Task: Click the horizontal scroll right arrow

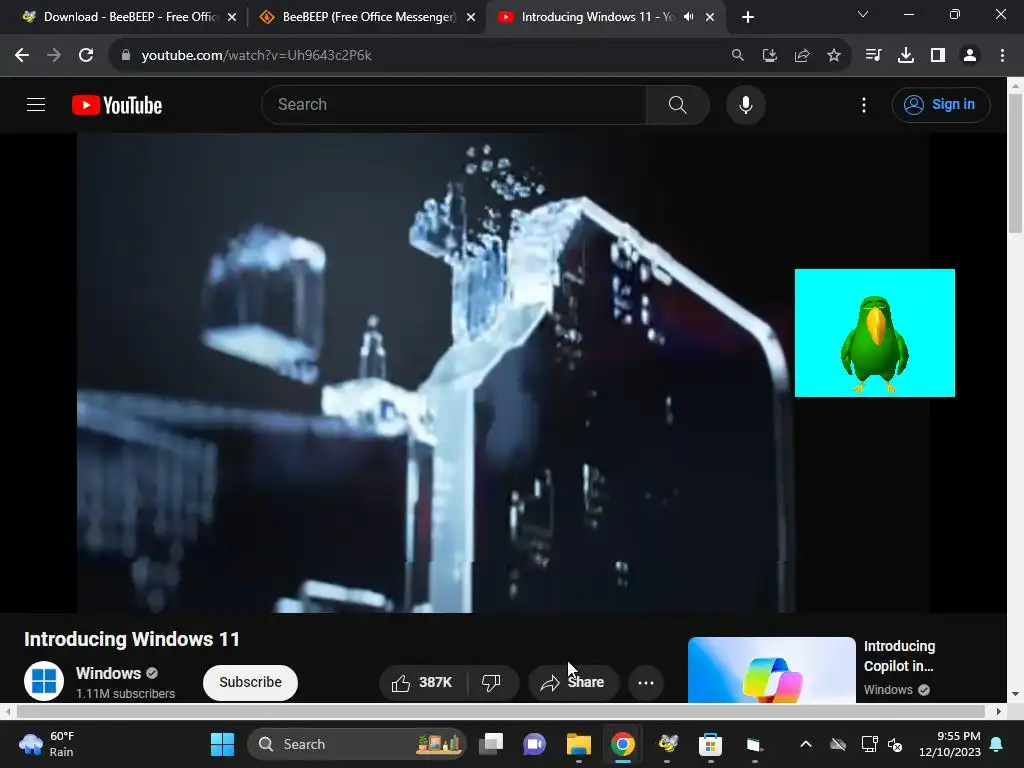Action: click(x=999, y=711)
